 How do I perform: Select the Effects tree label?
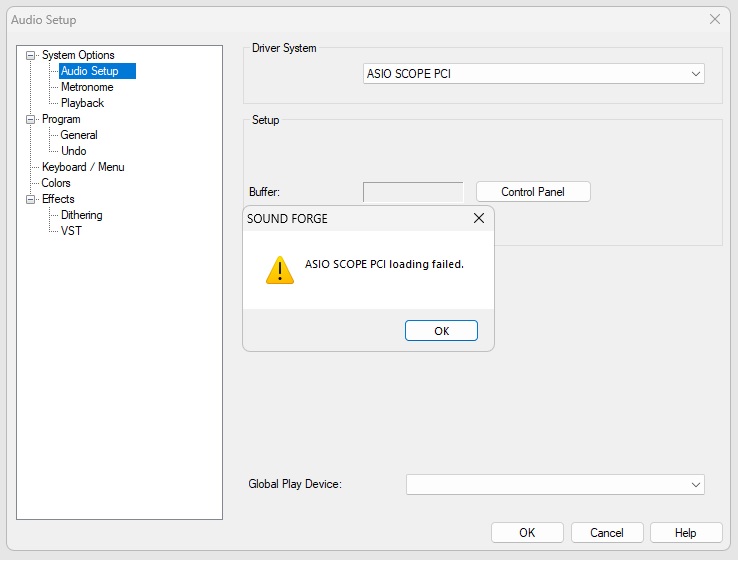58,199
